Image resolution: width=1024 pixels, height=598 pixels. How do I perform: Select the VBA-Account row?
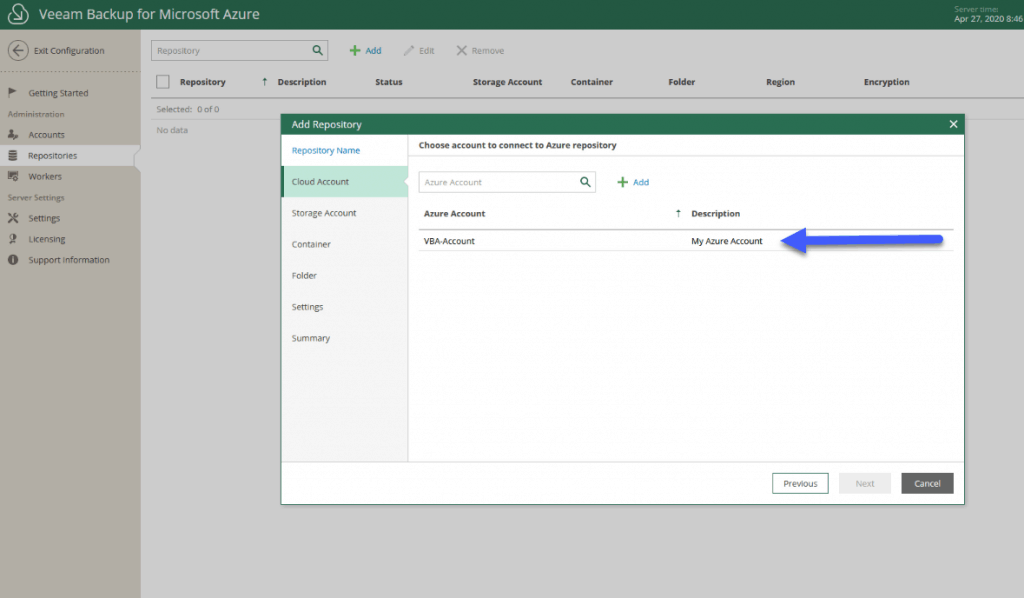[x=686, y=241]
